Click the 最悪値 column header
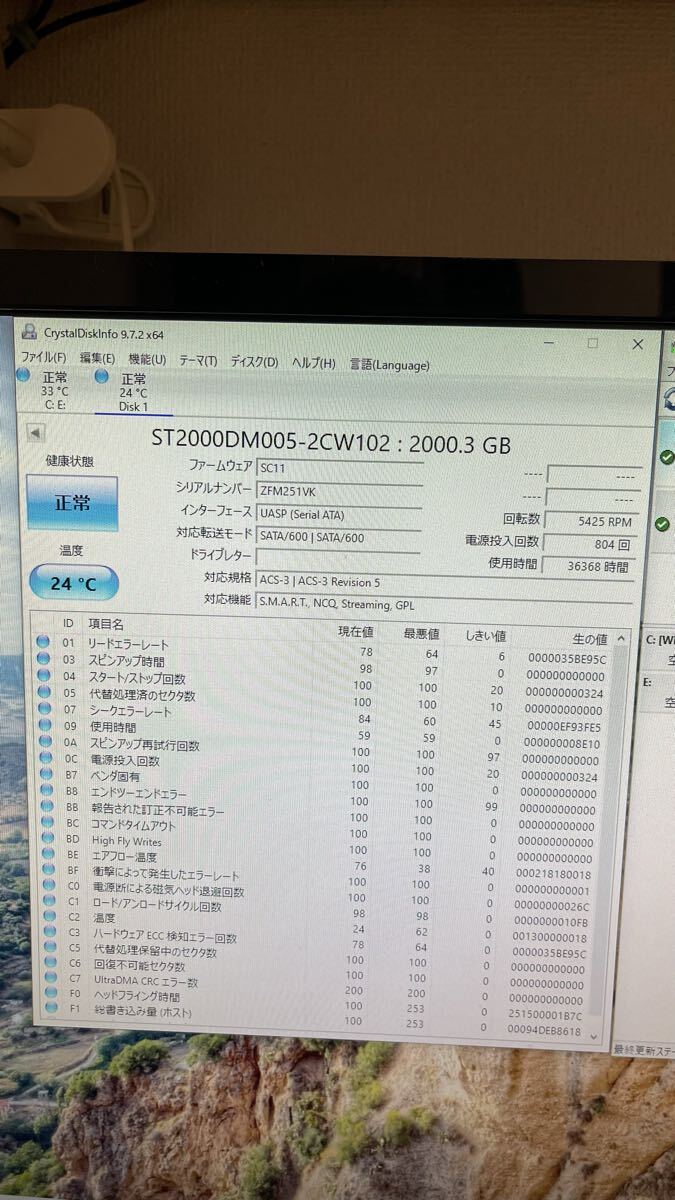The height and width of the screenshot is (1200, 675). 422,633
